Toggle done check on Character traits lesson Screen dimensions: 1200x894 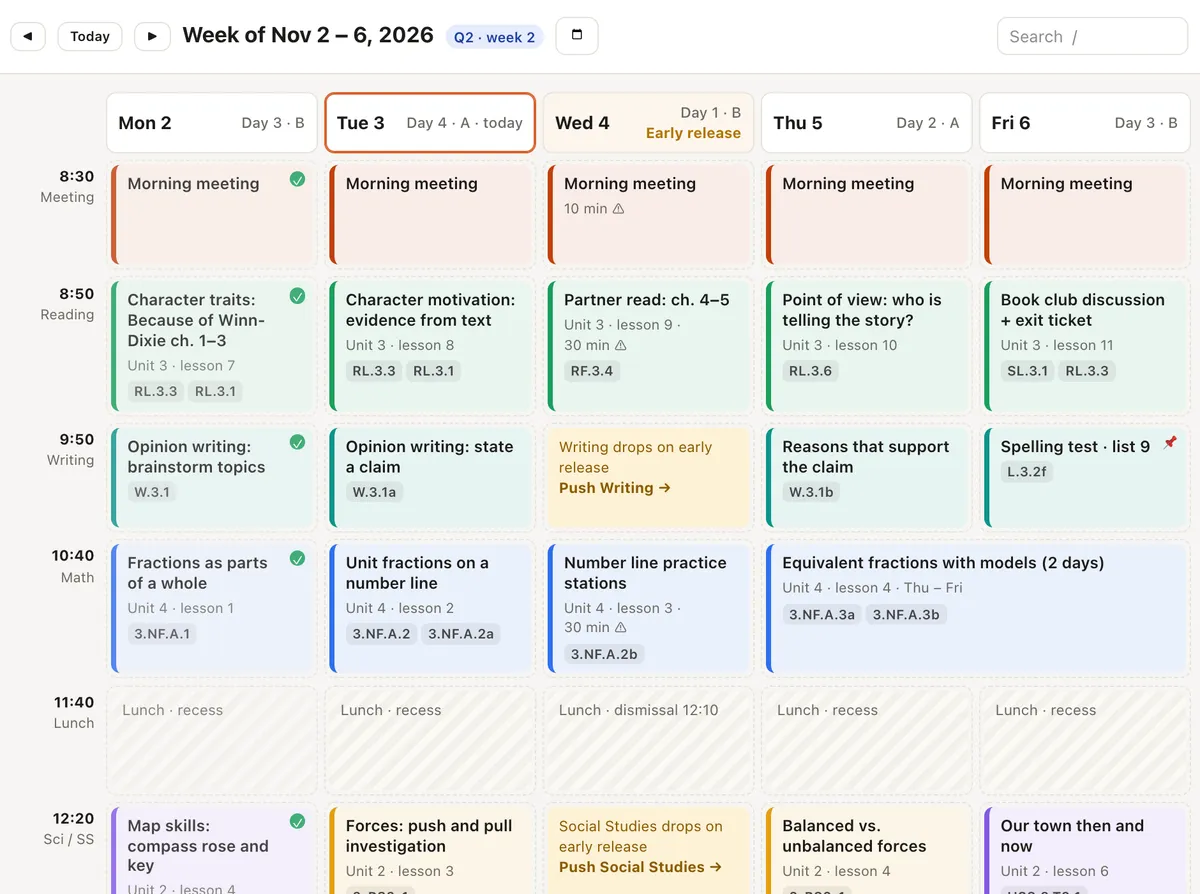pos(297,296)
